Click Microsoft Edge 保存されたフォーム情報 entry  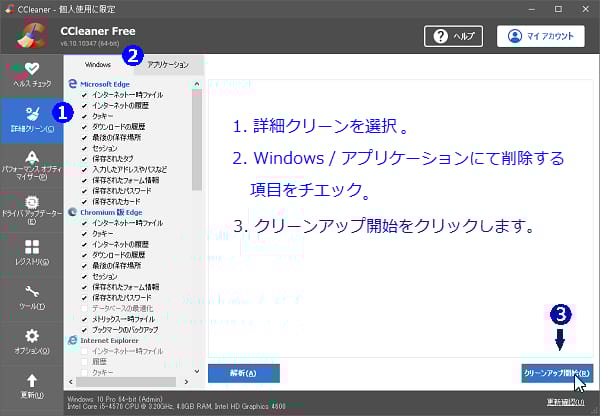[x=126, y=180]
